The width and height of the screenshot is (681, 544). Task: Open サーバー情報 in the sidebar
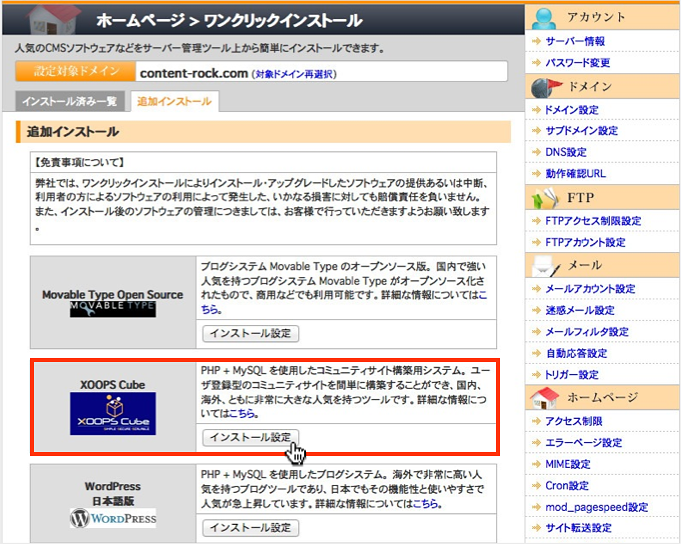[575, 41]
